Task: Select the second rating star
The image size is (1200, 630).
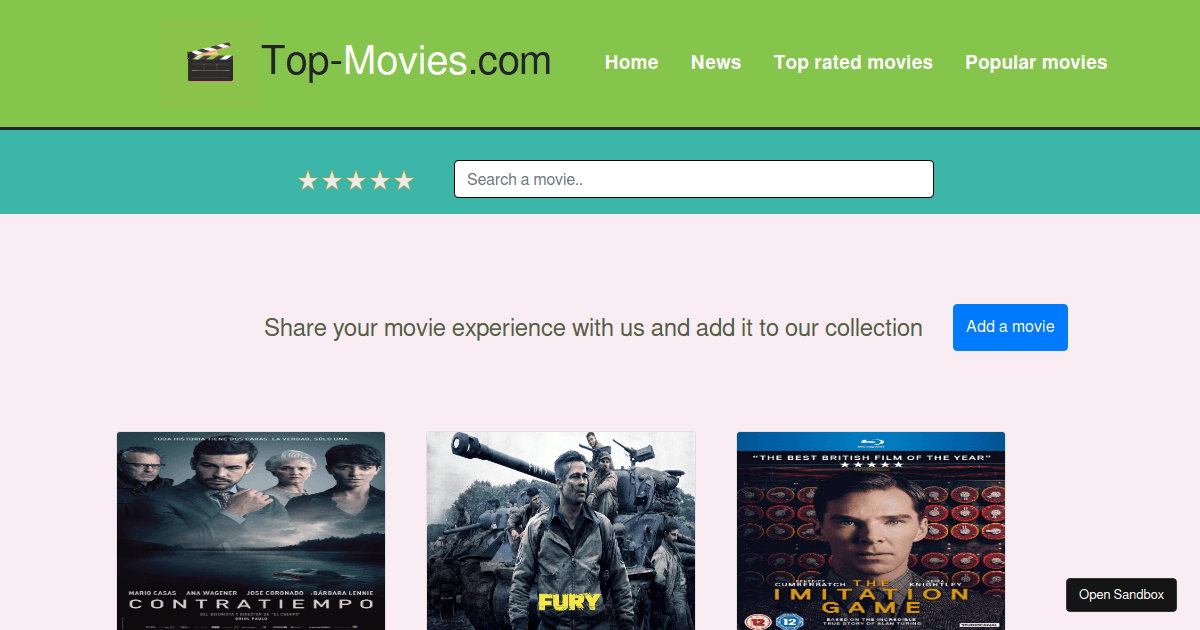Action: (331, 180)
